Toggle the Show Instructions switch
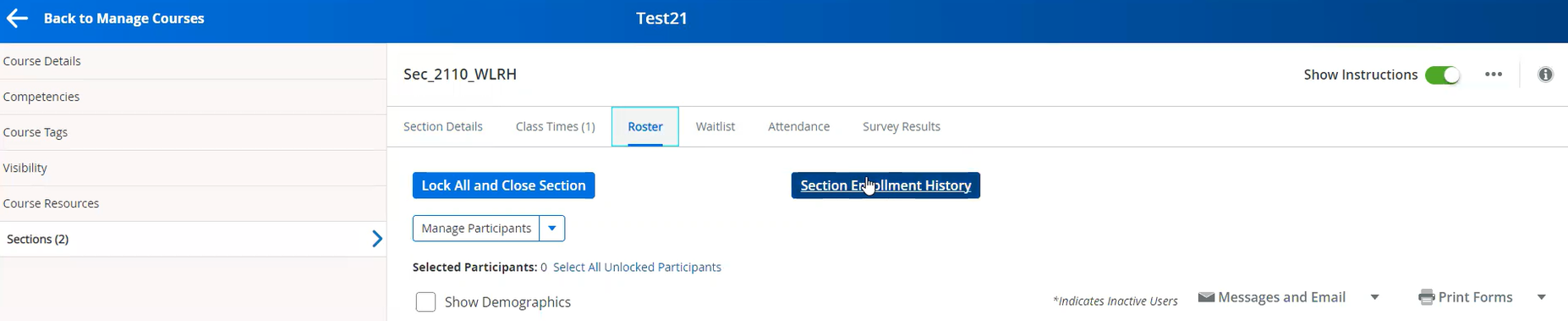 tap(1443, 75)
